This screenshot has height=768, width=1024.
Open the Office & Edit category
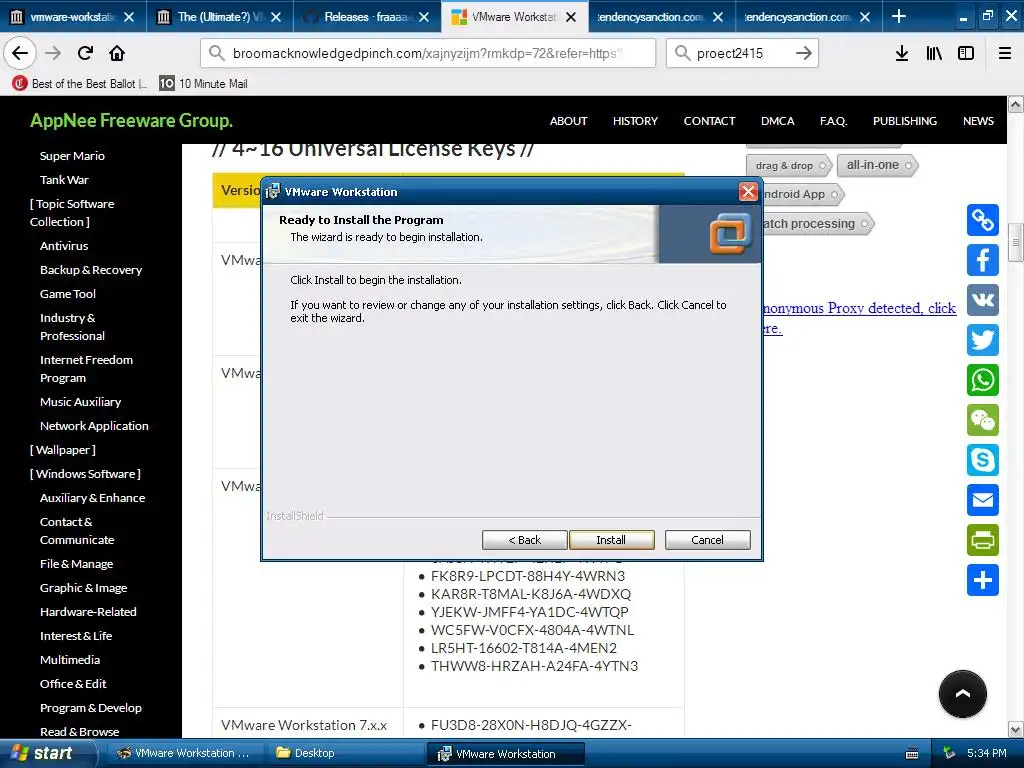click(x=73, y=684)
